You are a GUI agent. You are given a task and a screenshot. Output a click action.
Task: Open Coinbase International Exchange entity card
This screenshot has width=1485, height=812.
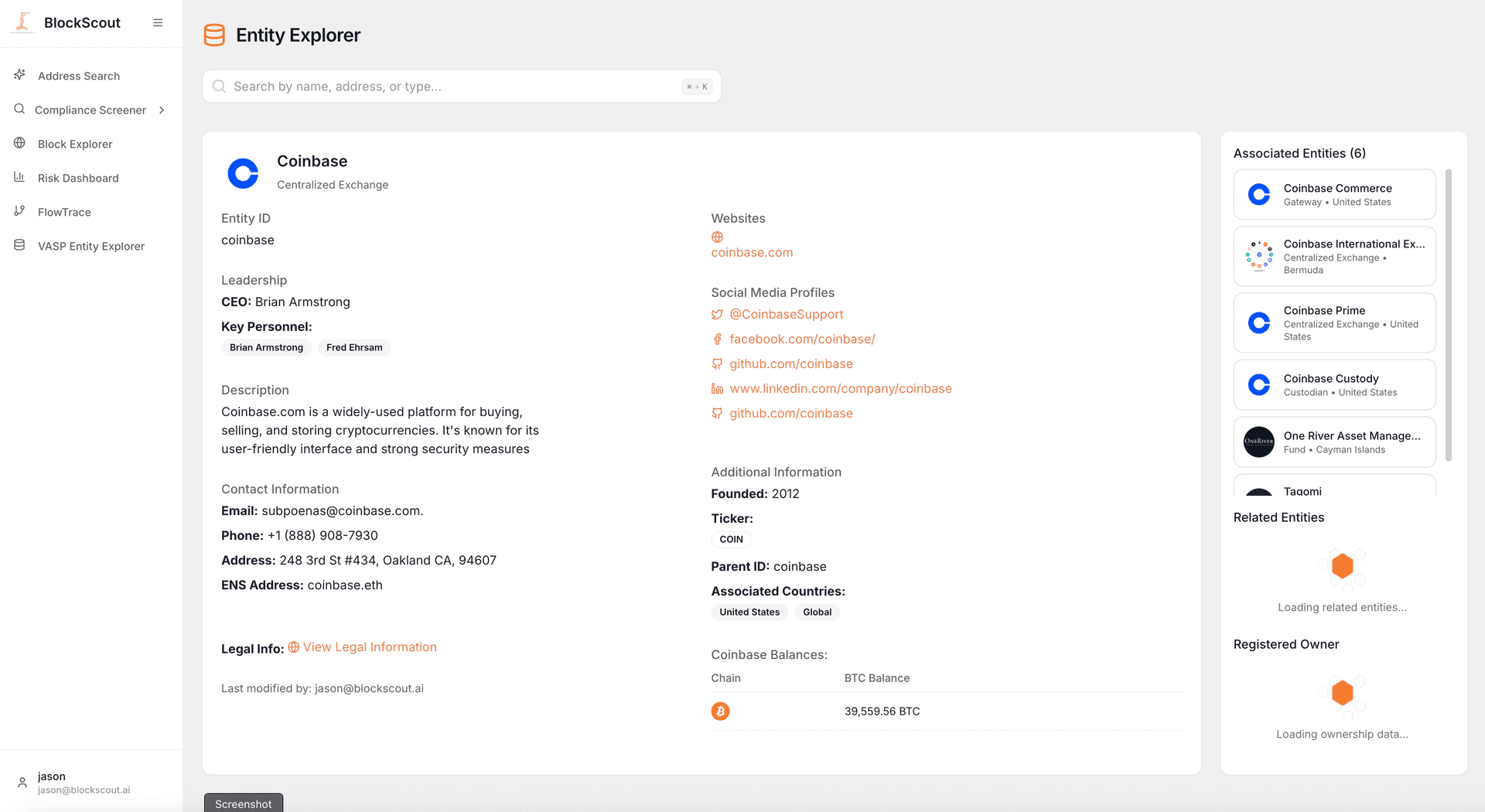(1333, 256)
